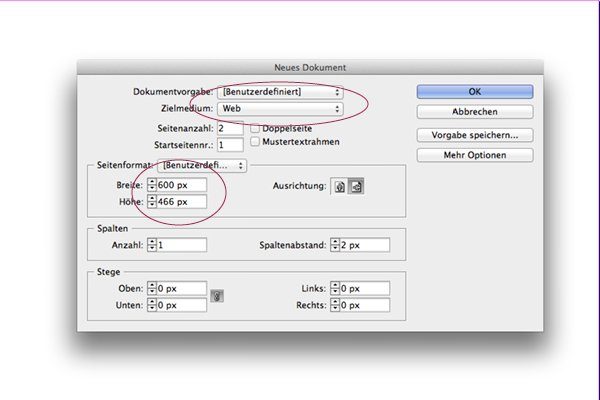Select portrait orientation icon

tap(339, 186)
